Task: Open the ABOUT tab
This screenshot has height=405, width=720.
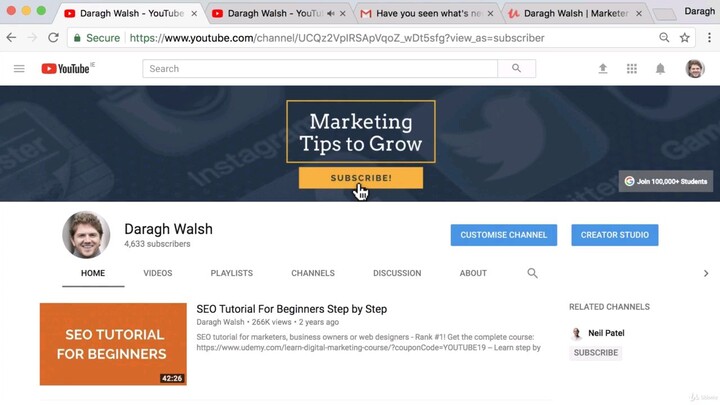Action: [x=473, y=273]
